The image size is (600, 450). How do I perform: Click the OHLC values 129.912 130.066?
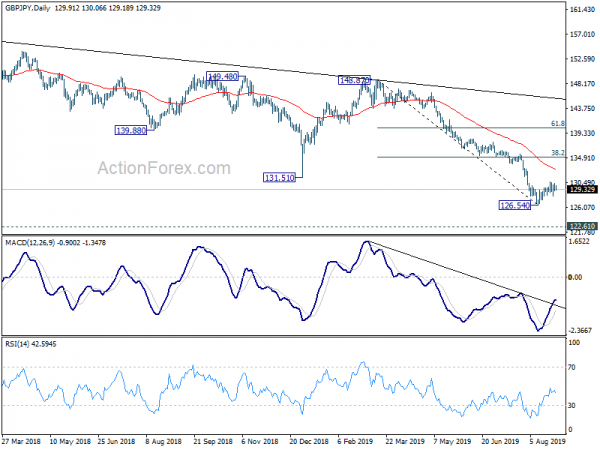coord(81,8)
